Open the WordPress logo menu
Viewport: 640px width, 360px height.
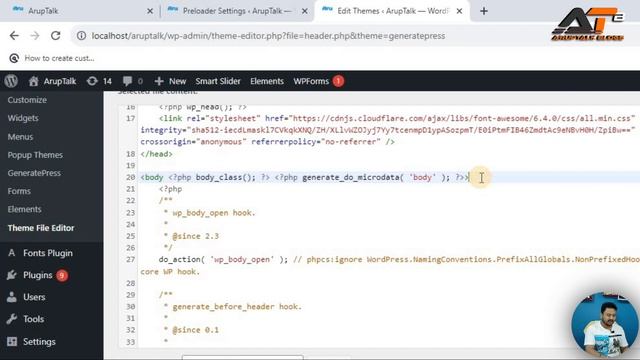point(11,81)
